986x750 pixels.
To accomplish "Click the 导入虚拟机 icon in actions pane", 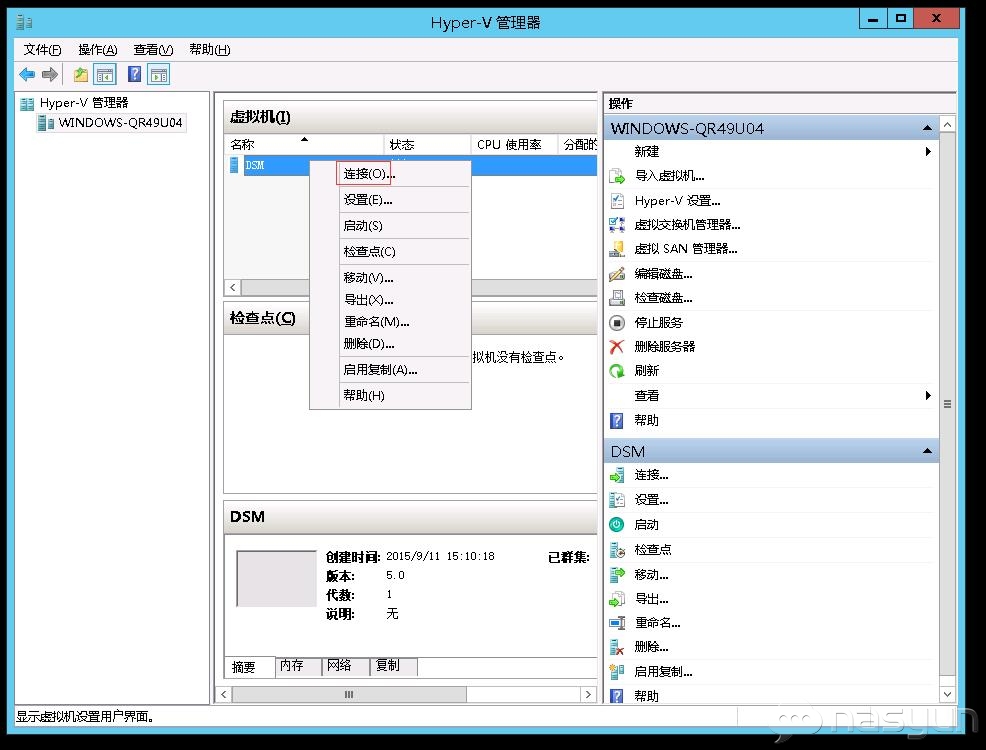I will [617, 176].
